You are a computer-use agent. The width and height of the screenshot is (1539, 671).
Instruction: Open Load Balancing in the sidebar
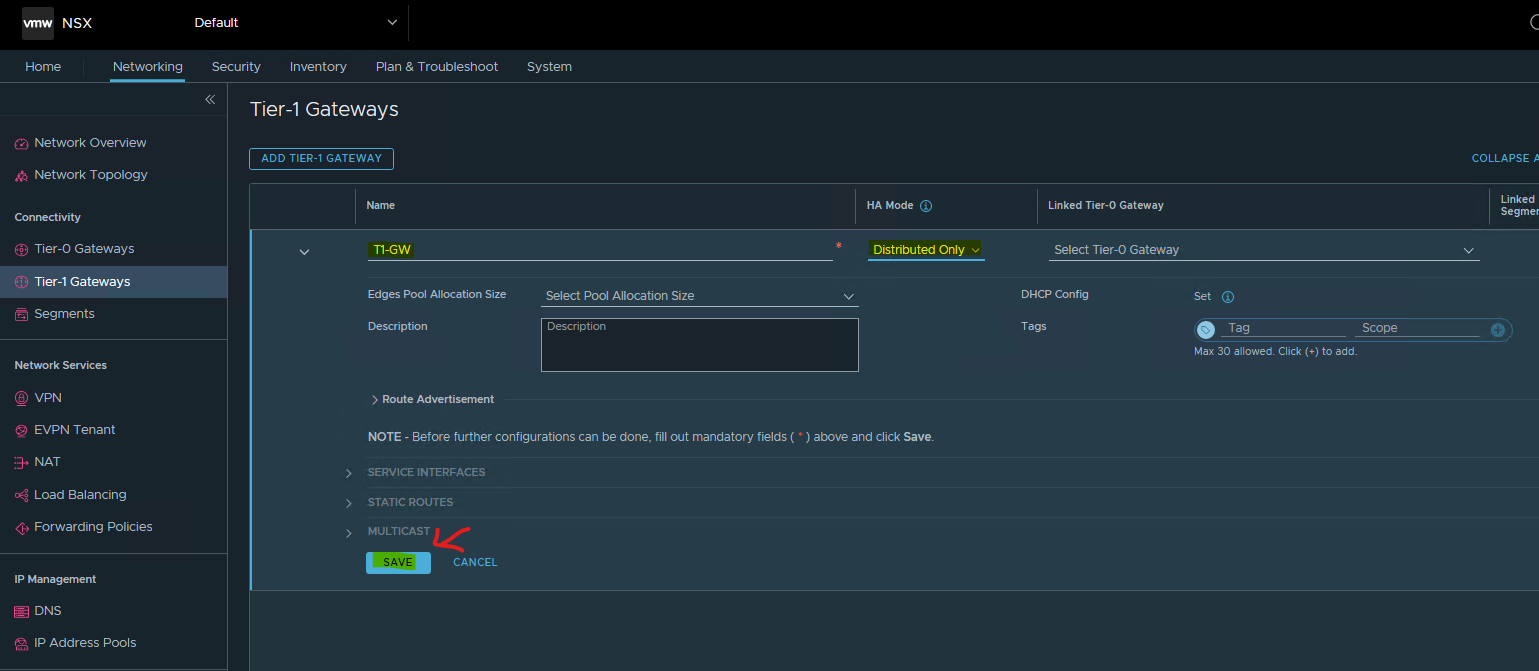coord(80,495)
